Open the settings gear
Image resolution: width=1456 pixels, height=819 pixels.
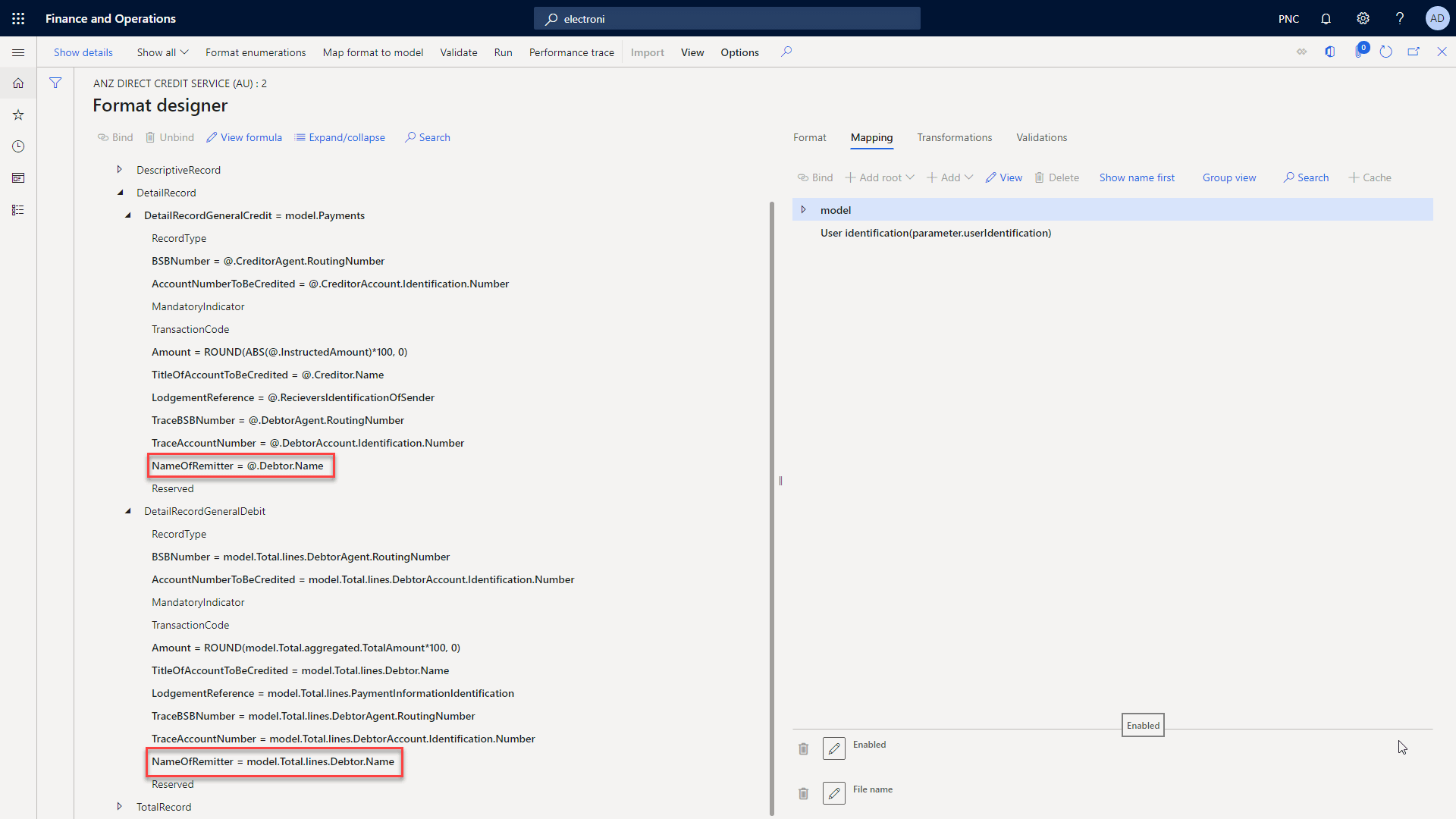tap(1363, 18)
